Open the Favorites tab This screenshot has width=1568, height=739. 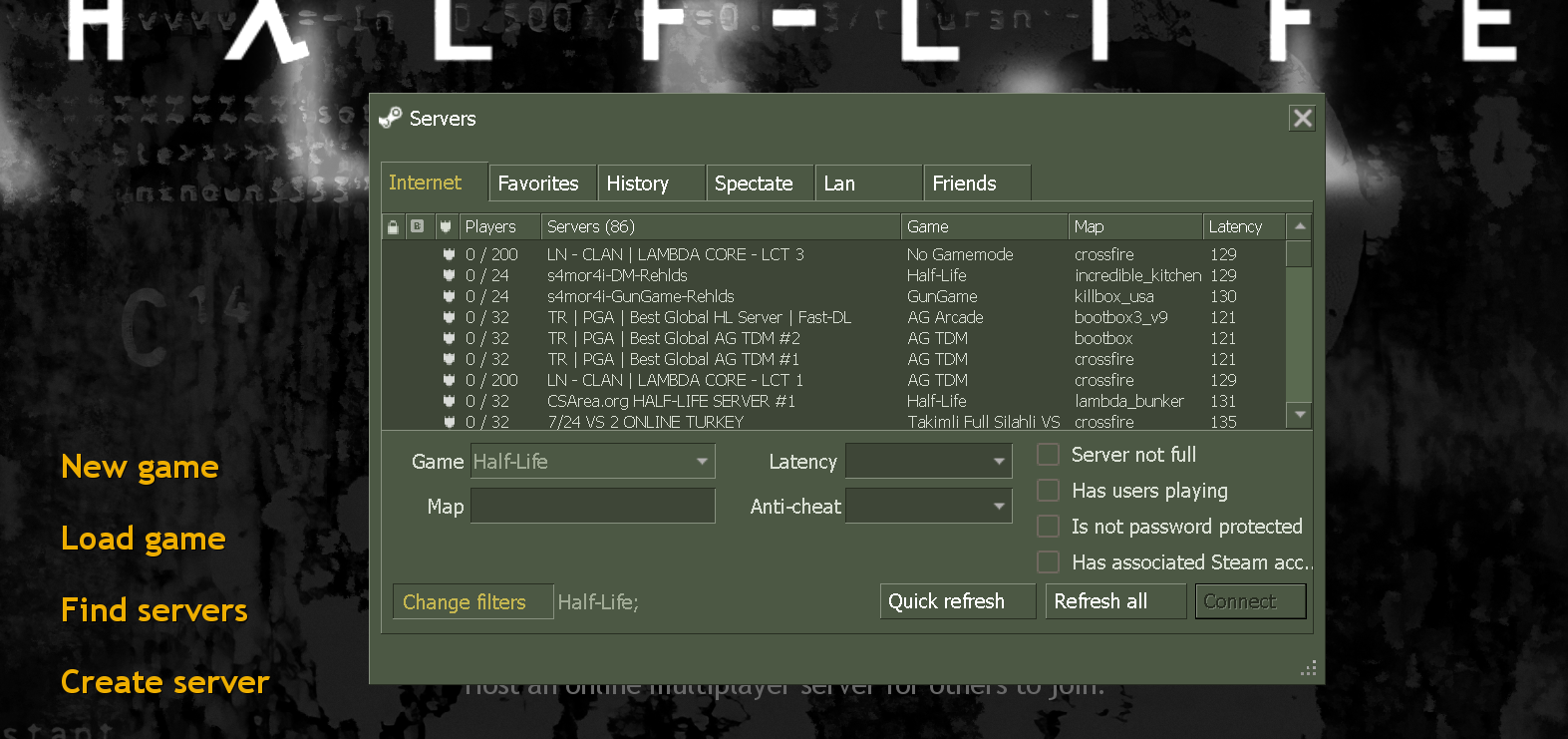pyautogui.click(x=543, y=184)
